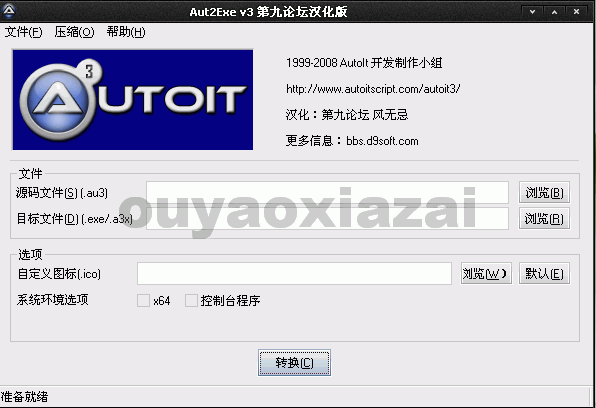Click the 准备就绪 status bar text
Screen dimensions: 596x408
point(24,397)
